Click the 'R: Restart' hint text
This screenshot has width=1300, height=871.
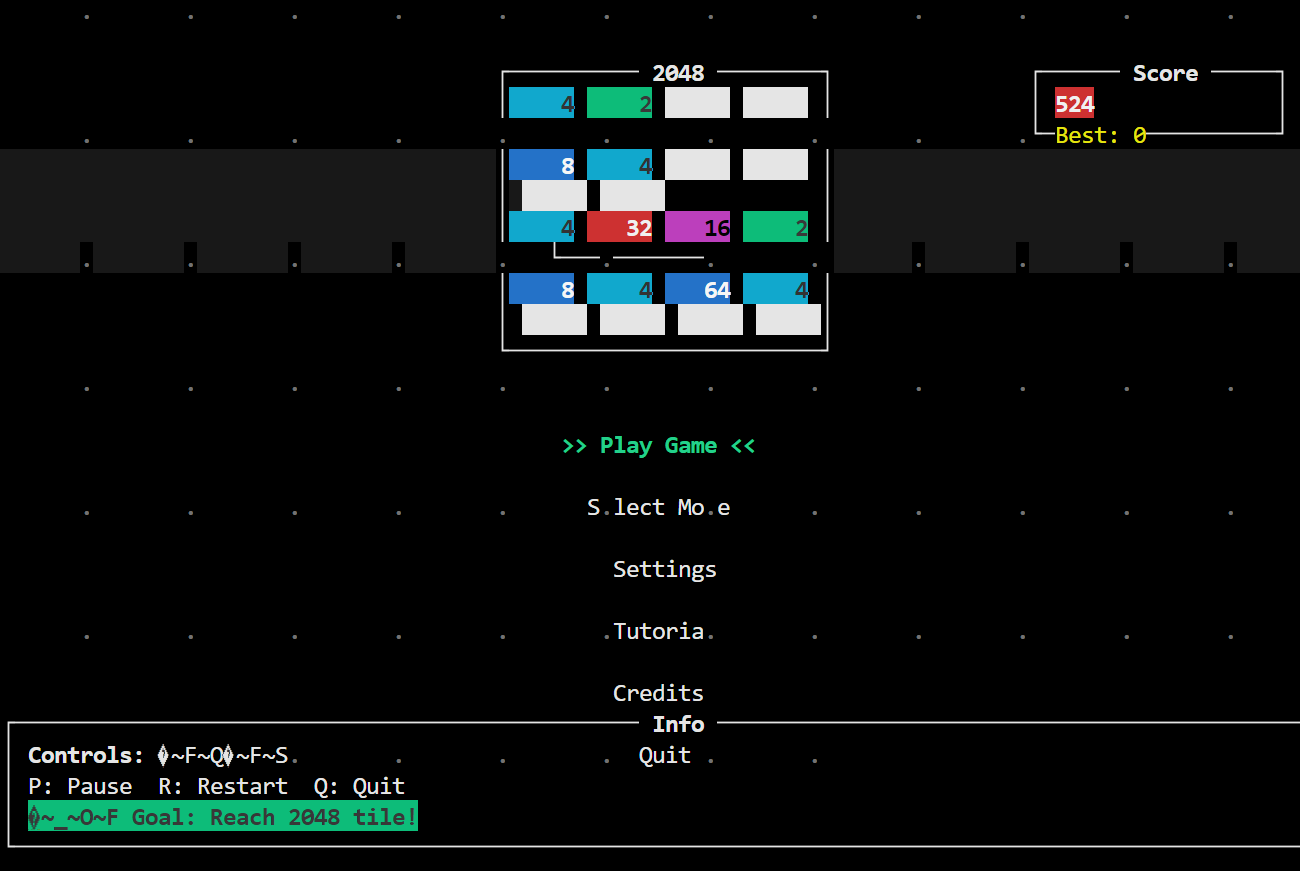(x=223, y=786)
